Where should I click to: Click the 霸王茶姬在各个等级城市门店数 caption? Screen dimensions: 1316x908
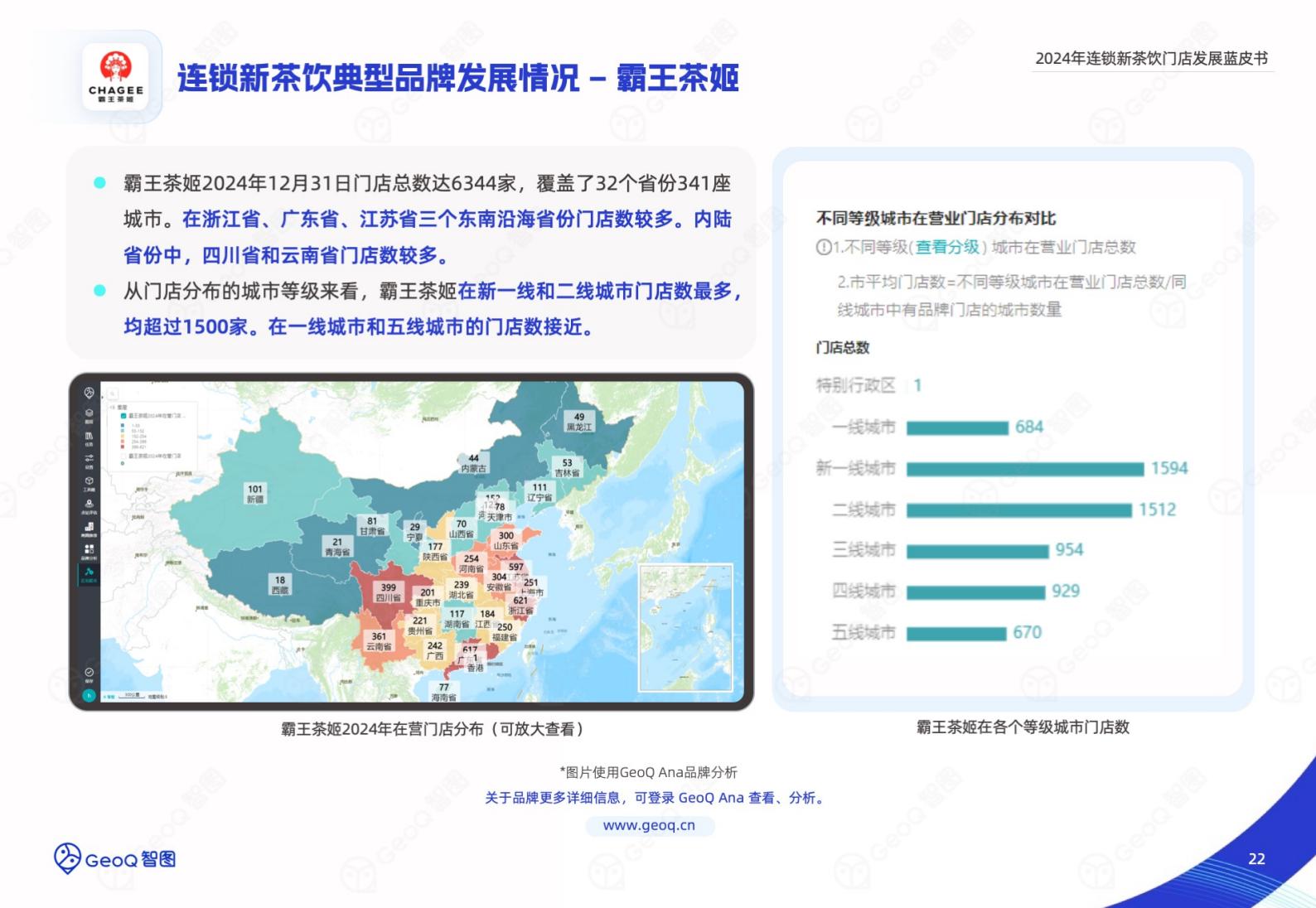point(1023,727)
